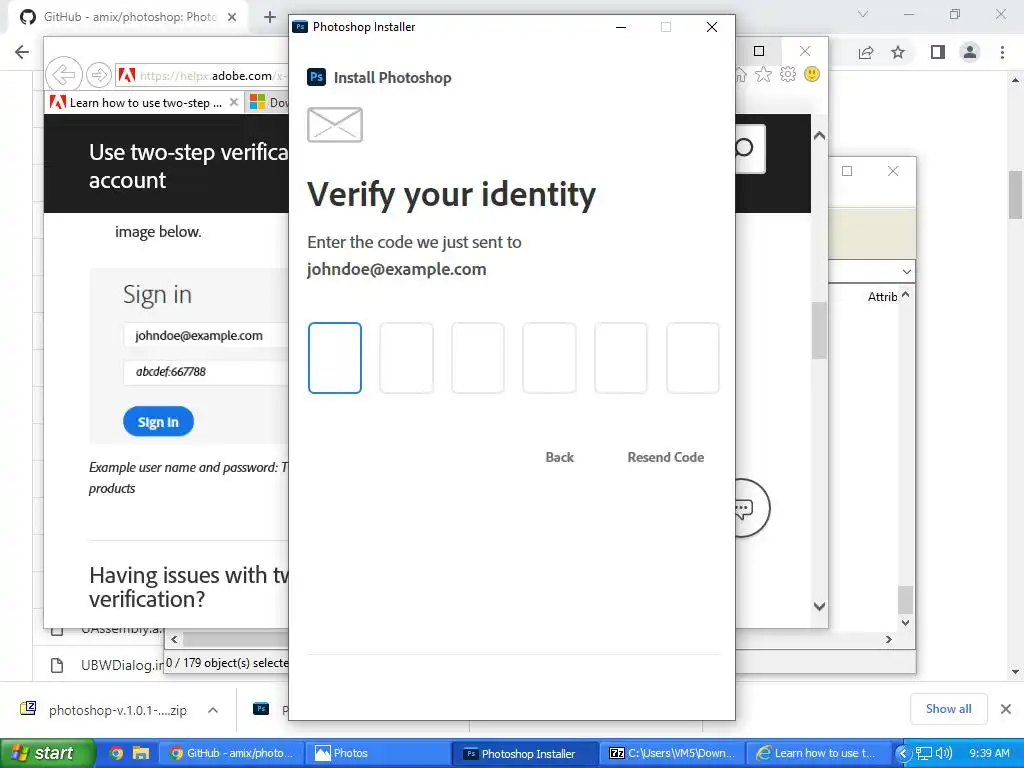This screenshot has height=768, width=1024.
Task: Switch to 7-Zip Downloads taskbar button
Action: click(x=672, y=753)
